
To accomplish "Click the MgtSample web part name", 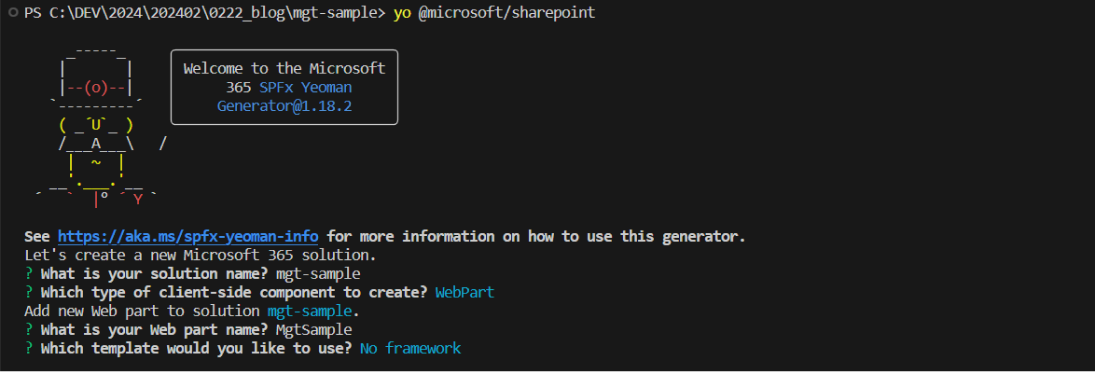I will click(314, 329).
